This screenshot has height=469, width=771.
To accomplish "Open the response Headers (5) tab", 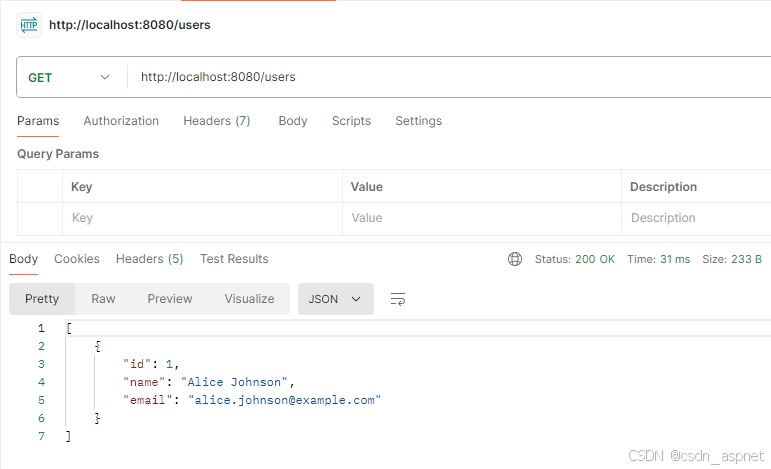I will click(149, 259).
